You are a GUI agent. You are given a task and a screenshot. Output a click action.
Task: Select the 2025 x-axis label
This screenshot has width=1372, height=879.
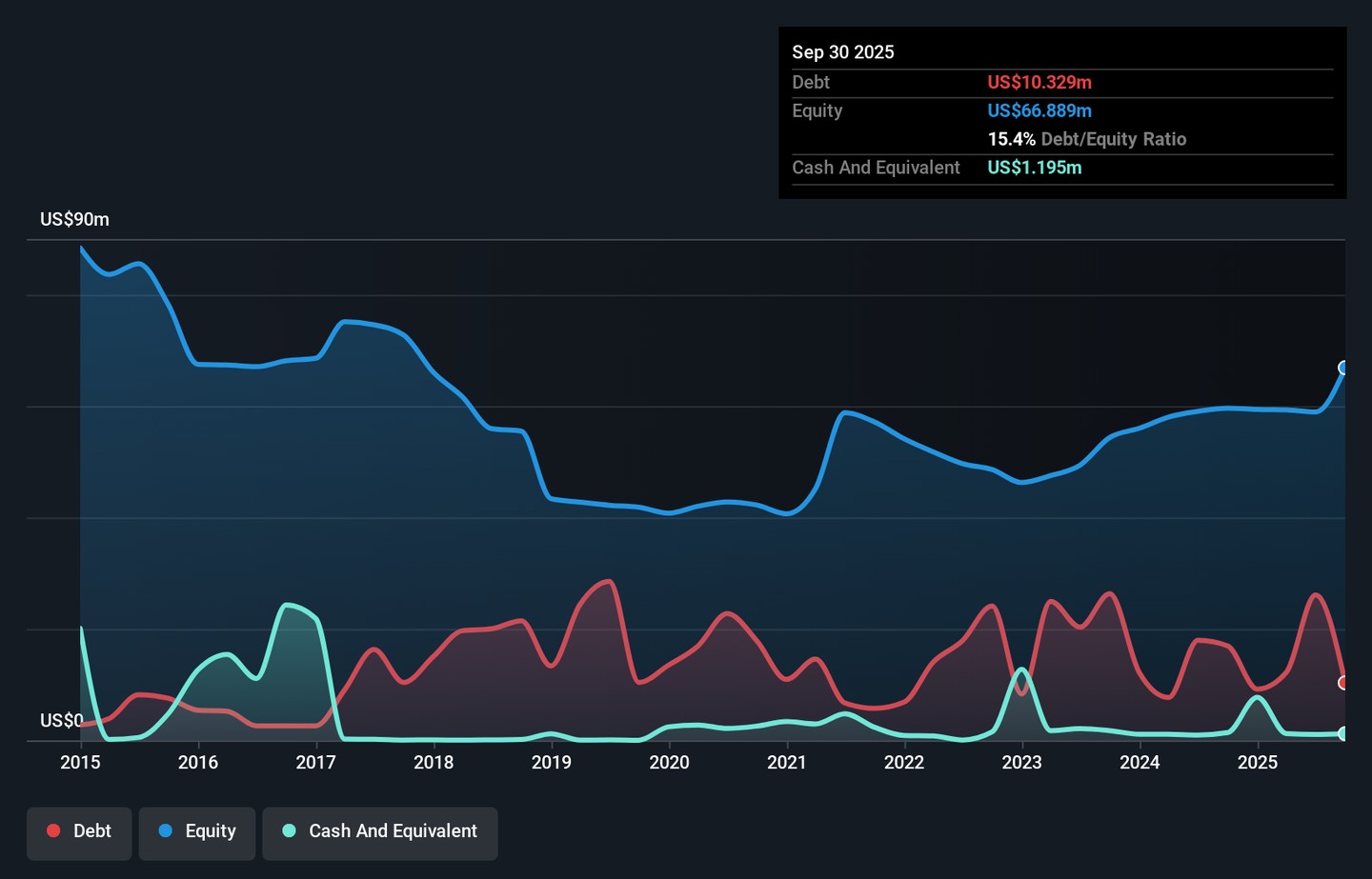tap(1257, 762)
